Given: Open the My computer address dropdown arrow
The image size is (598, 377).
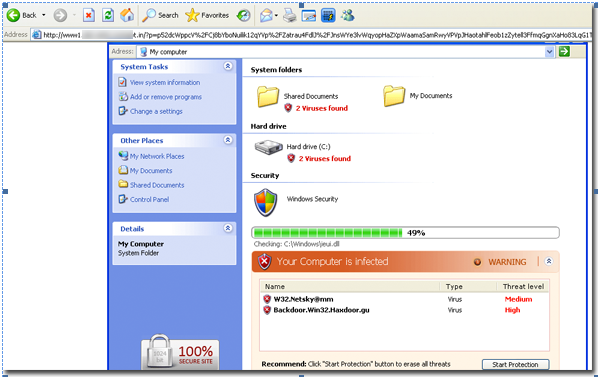Looking at the screenshot, I should [x=549, y=52].
